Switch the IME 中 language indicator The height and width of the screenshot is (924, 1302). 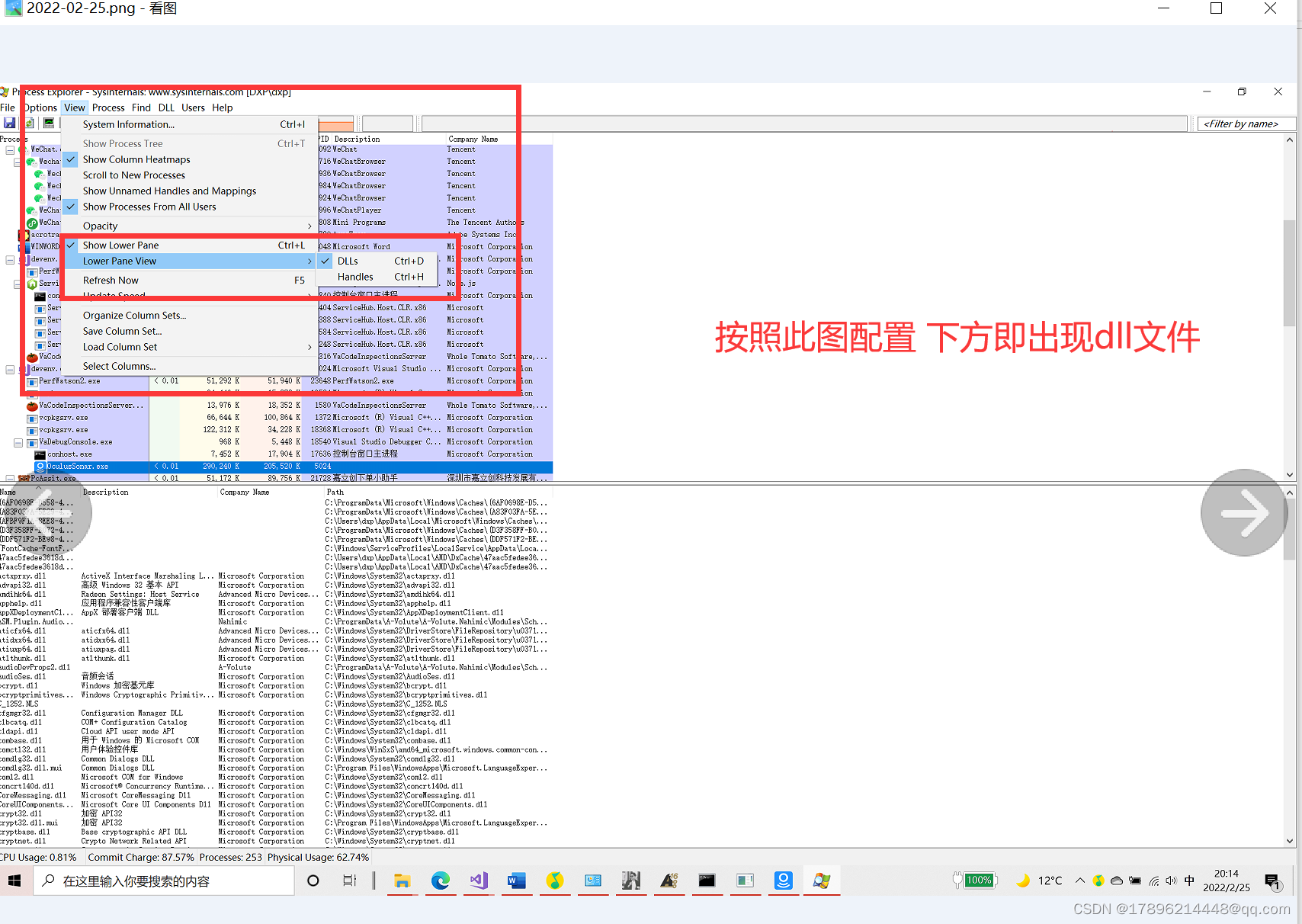[1189, 881]
